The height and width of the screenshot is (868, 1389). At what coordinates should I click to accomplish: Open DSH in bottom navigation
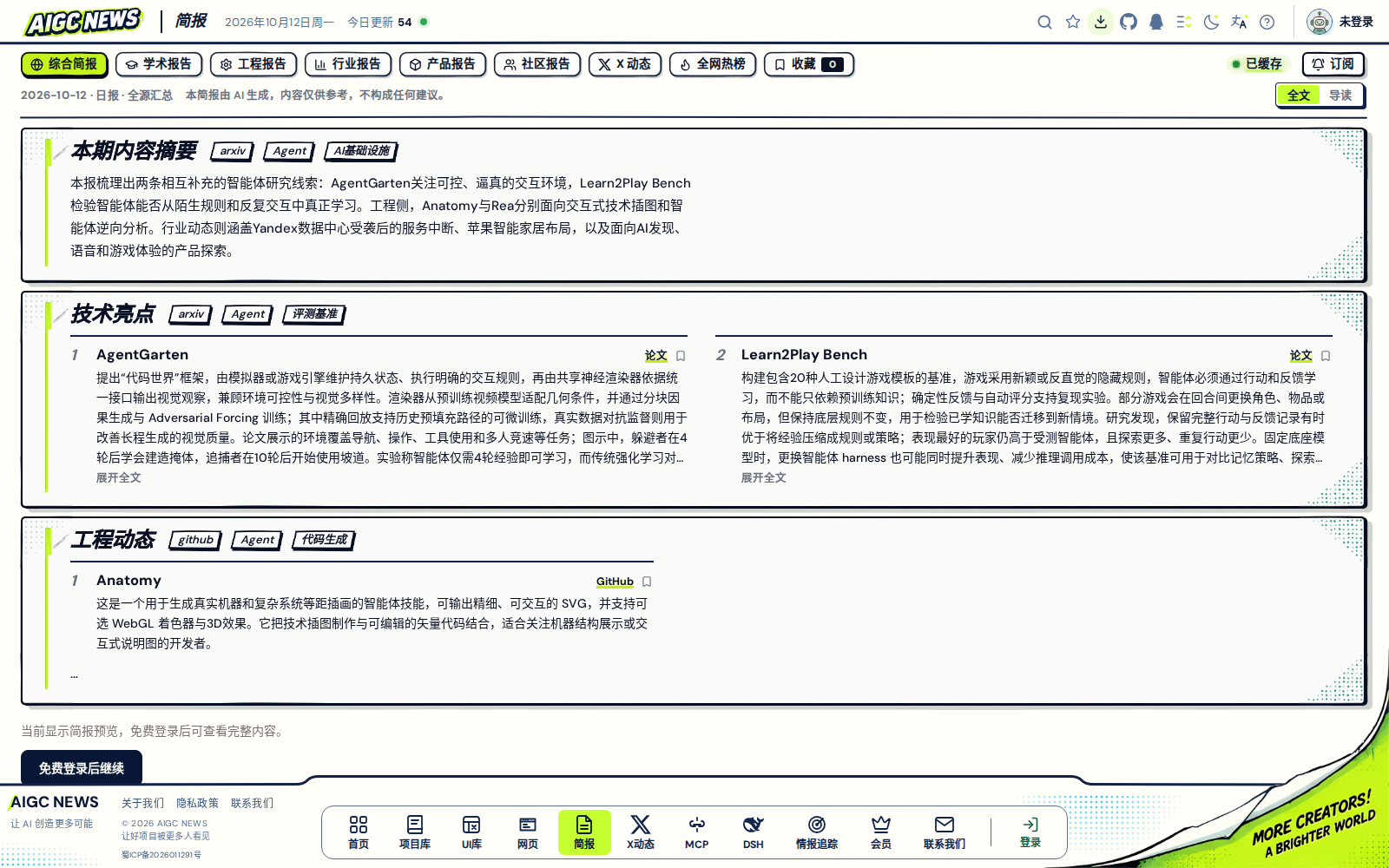tap(754, 832)
